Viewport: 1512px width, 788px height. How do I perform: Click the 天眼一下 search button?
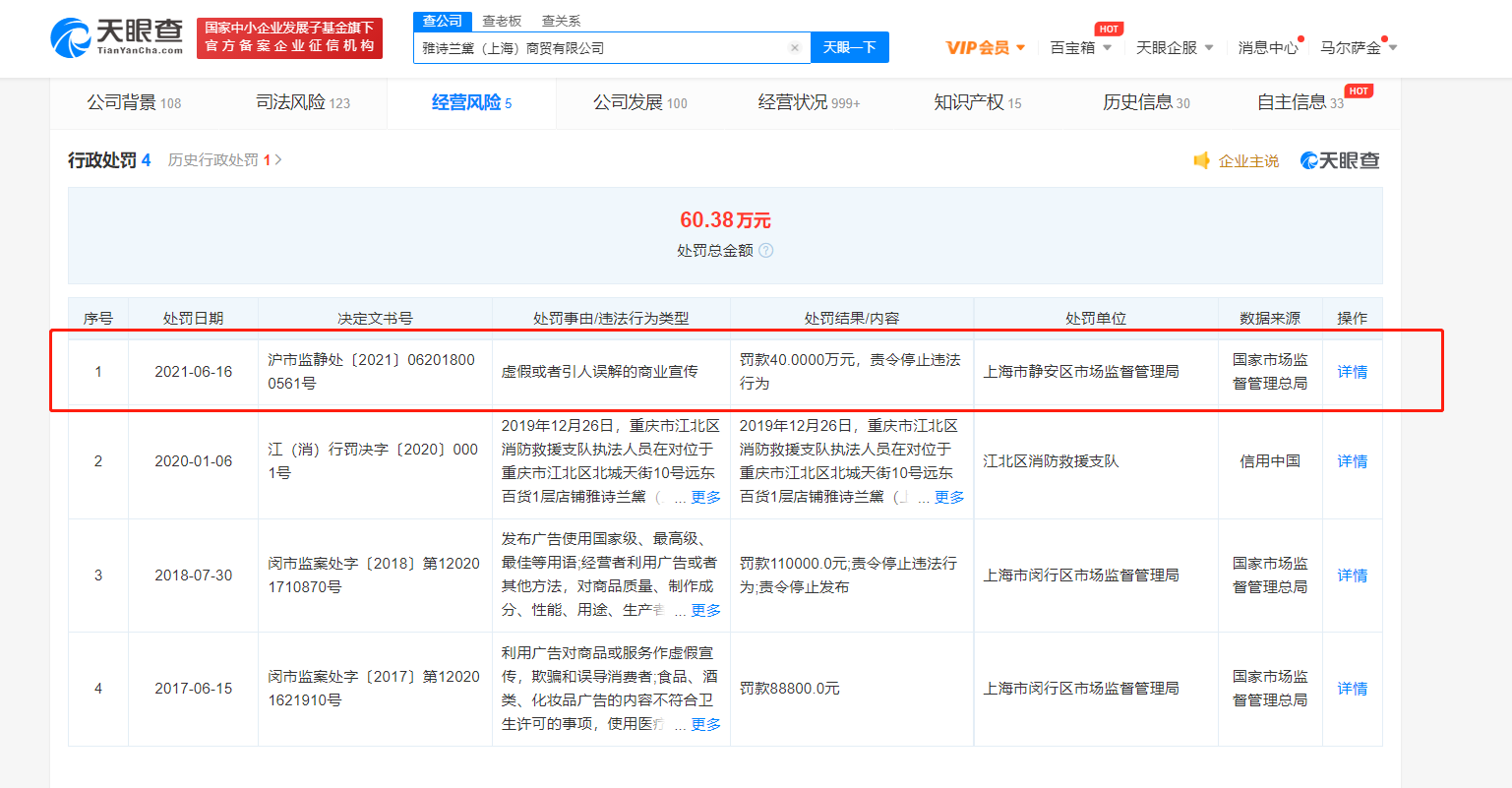point(849,46)
